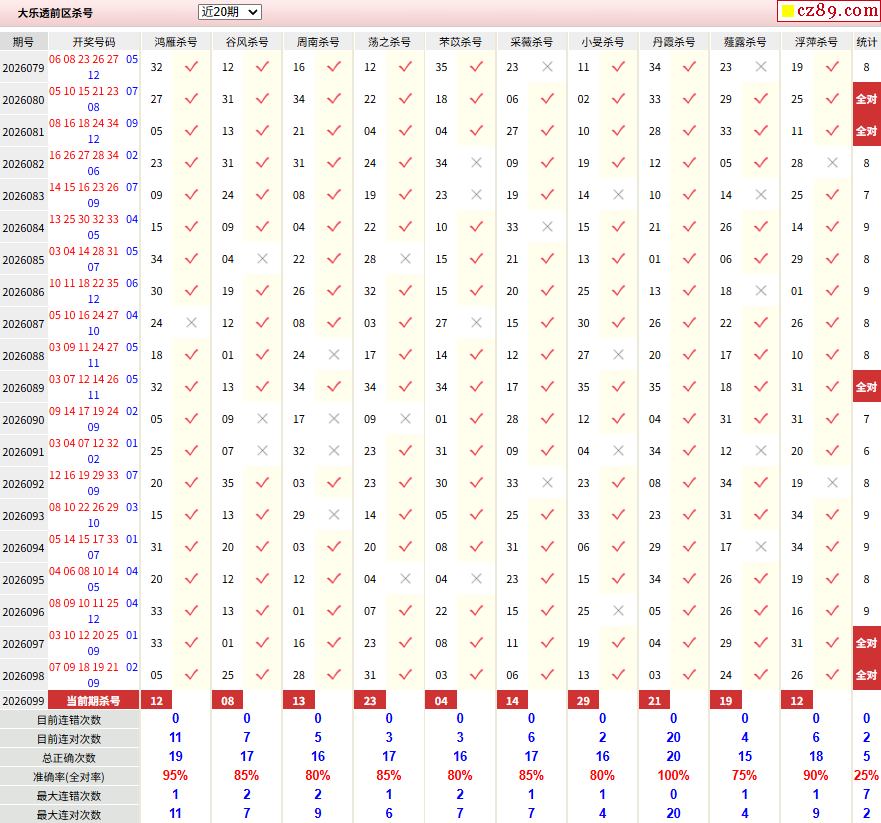Viewport: 881px width, 823px height.
Task: Click the gray X in 2026088 周南杀号 cell
Action: 334,355
